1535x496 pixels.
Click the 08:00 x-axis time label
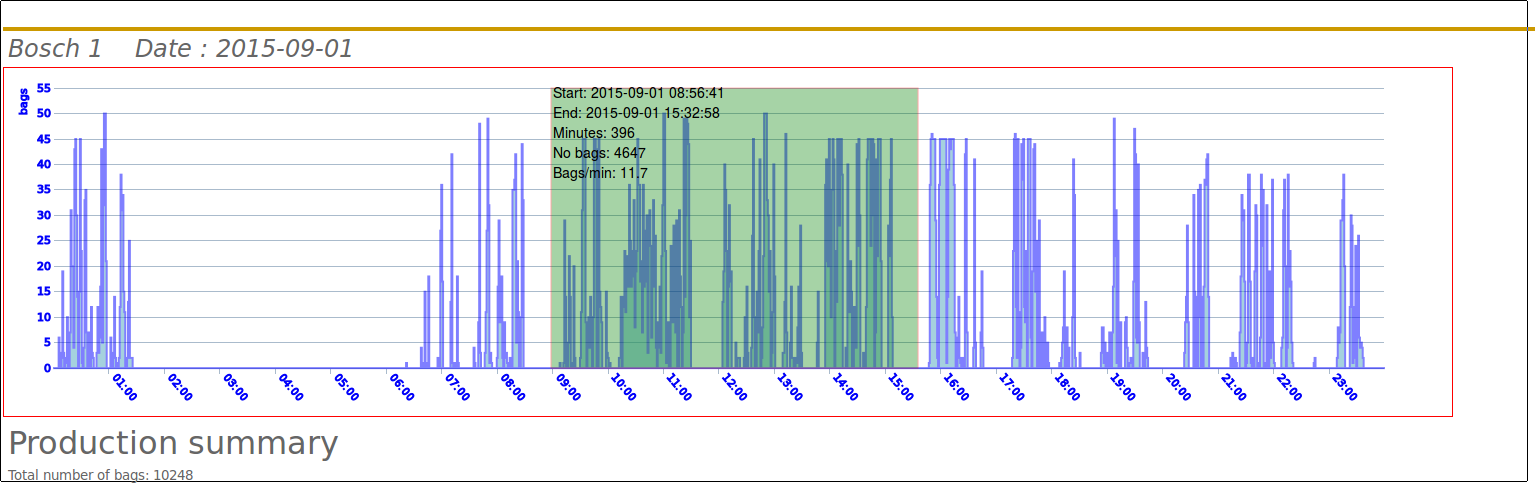[513, 388]
